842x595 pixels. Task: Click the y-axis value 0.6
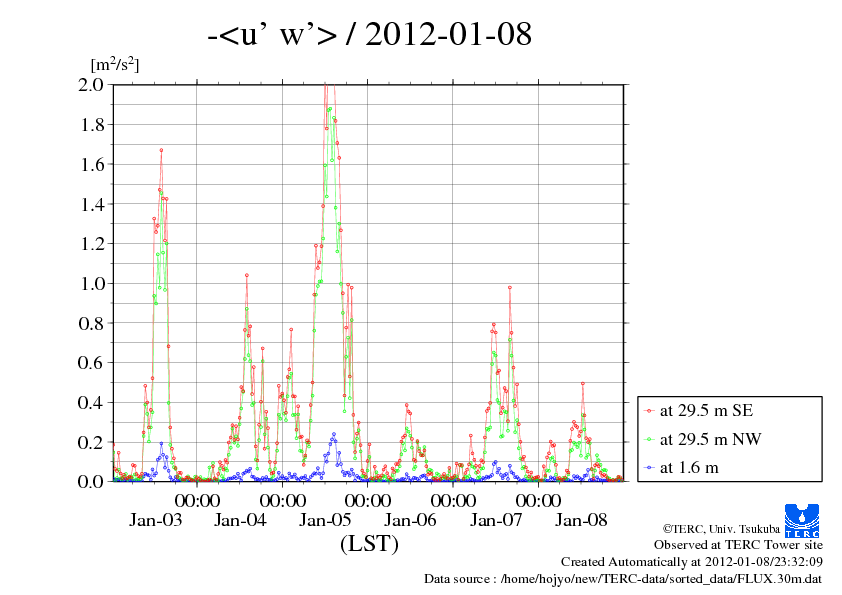point(91,362)
